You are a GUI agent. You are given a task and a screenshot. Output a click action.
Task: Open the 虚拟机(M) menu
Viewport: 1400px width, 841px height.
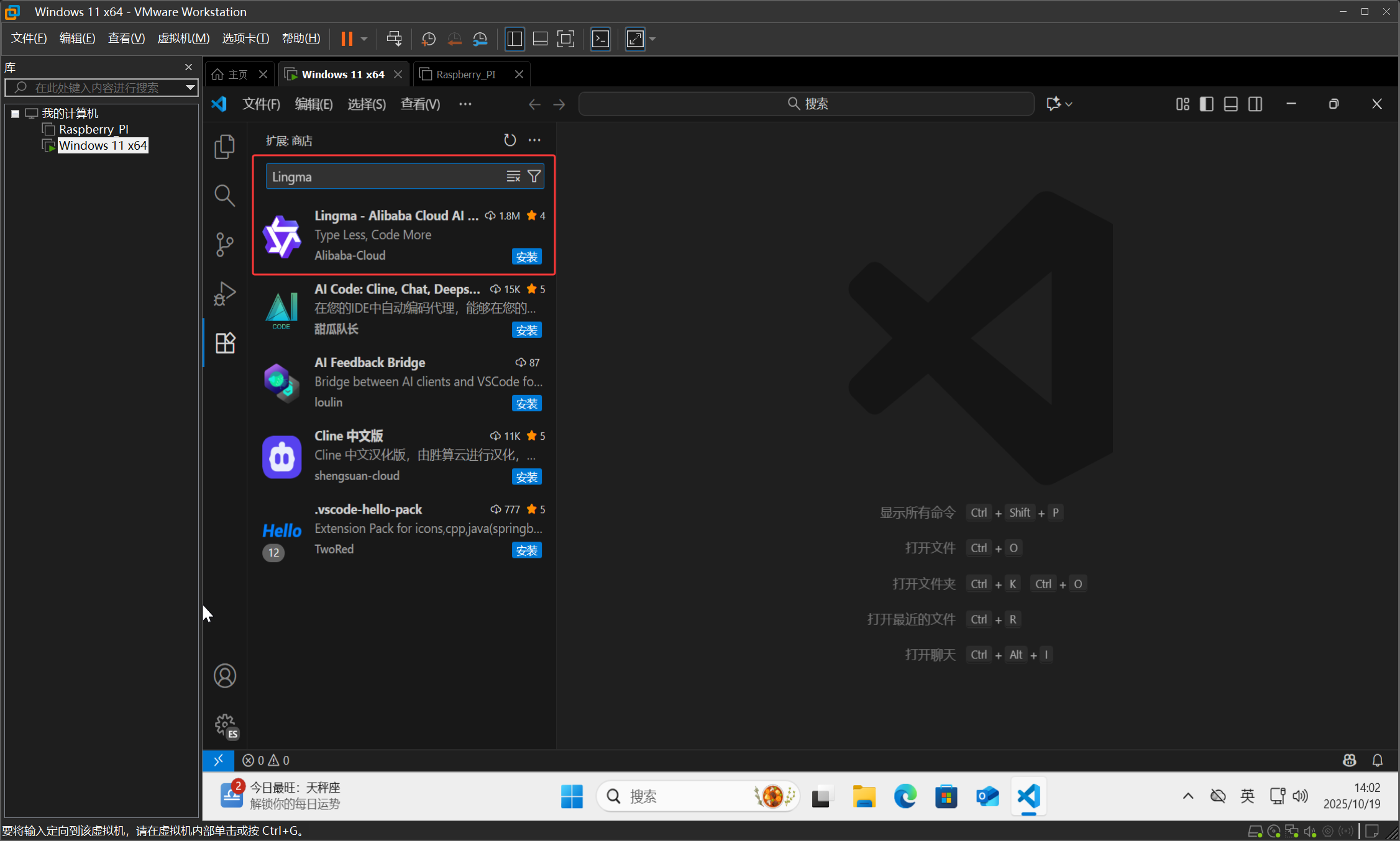tap(183, 38)
